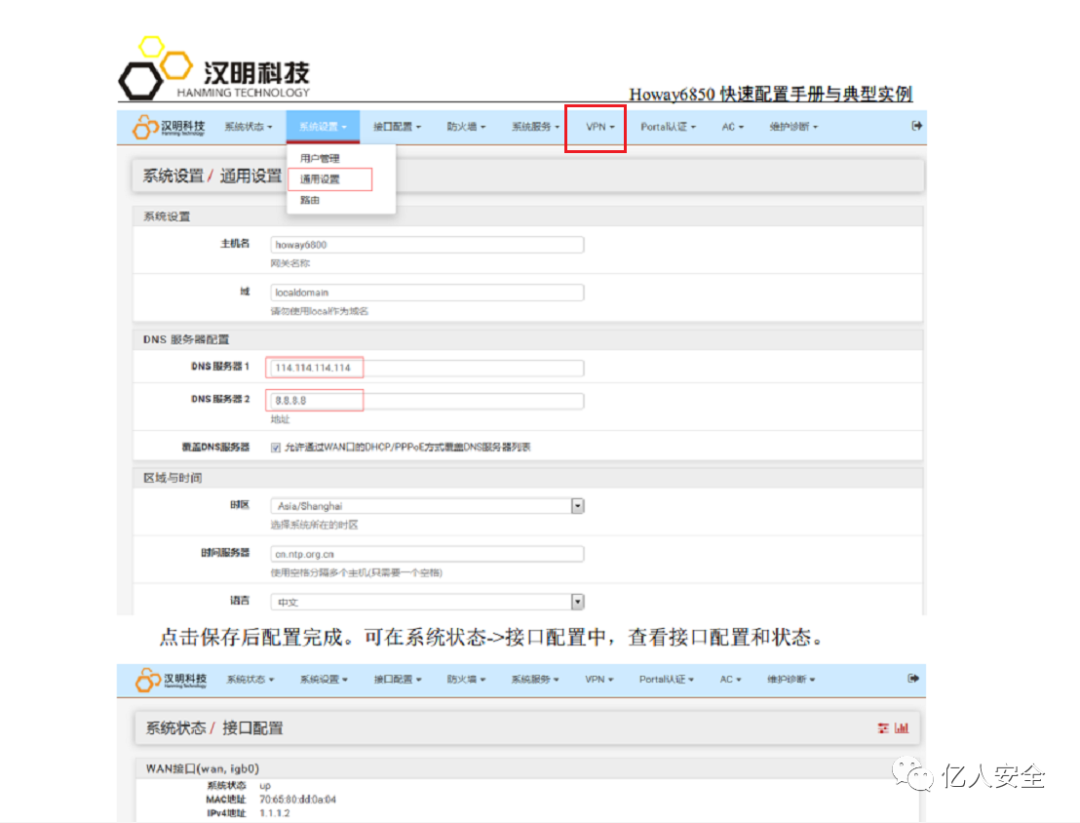Click the red sliders/settings icon beside the chart icon
1080x823 pixels.
pyautogui.click(x=883, y=729)
